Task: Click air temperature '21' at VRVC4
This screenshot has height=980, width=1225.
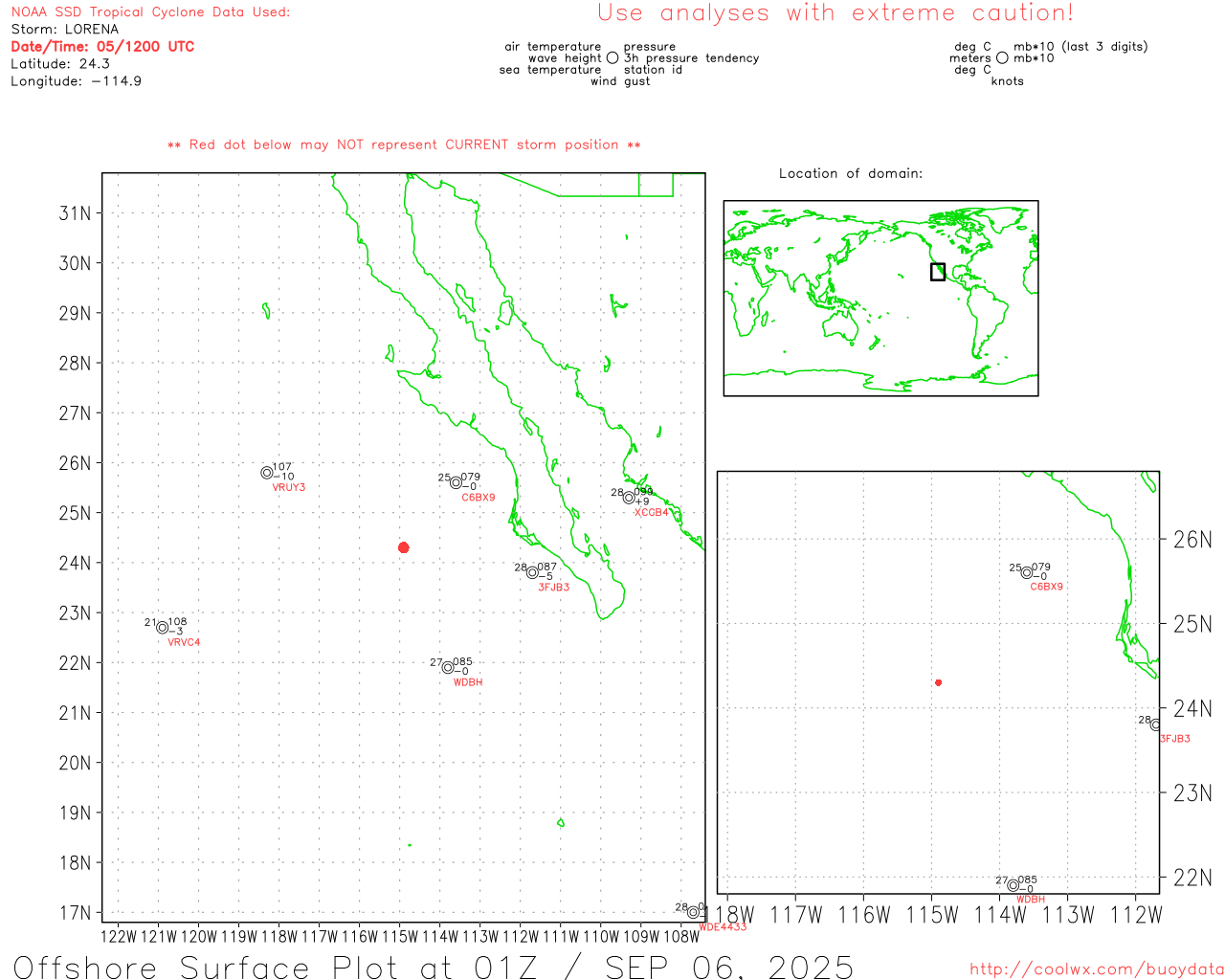Action: [x=150, y=622]
